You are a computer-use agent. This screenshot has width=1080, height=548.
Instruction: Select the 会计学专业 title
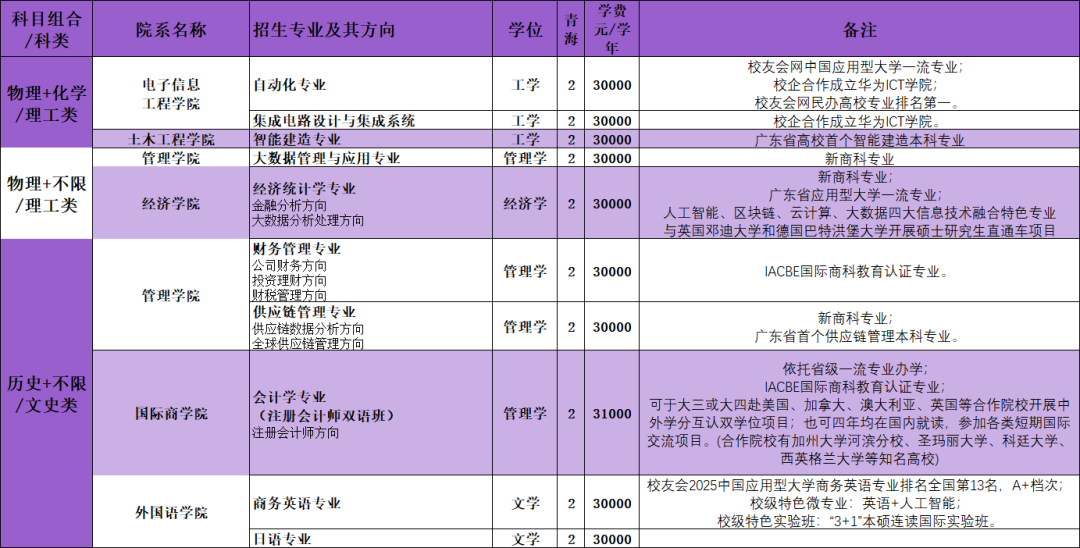point(289,397)
